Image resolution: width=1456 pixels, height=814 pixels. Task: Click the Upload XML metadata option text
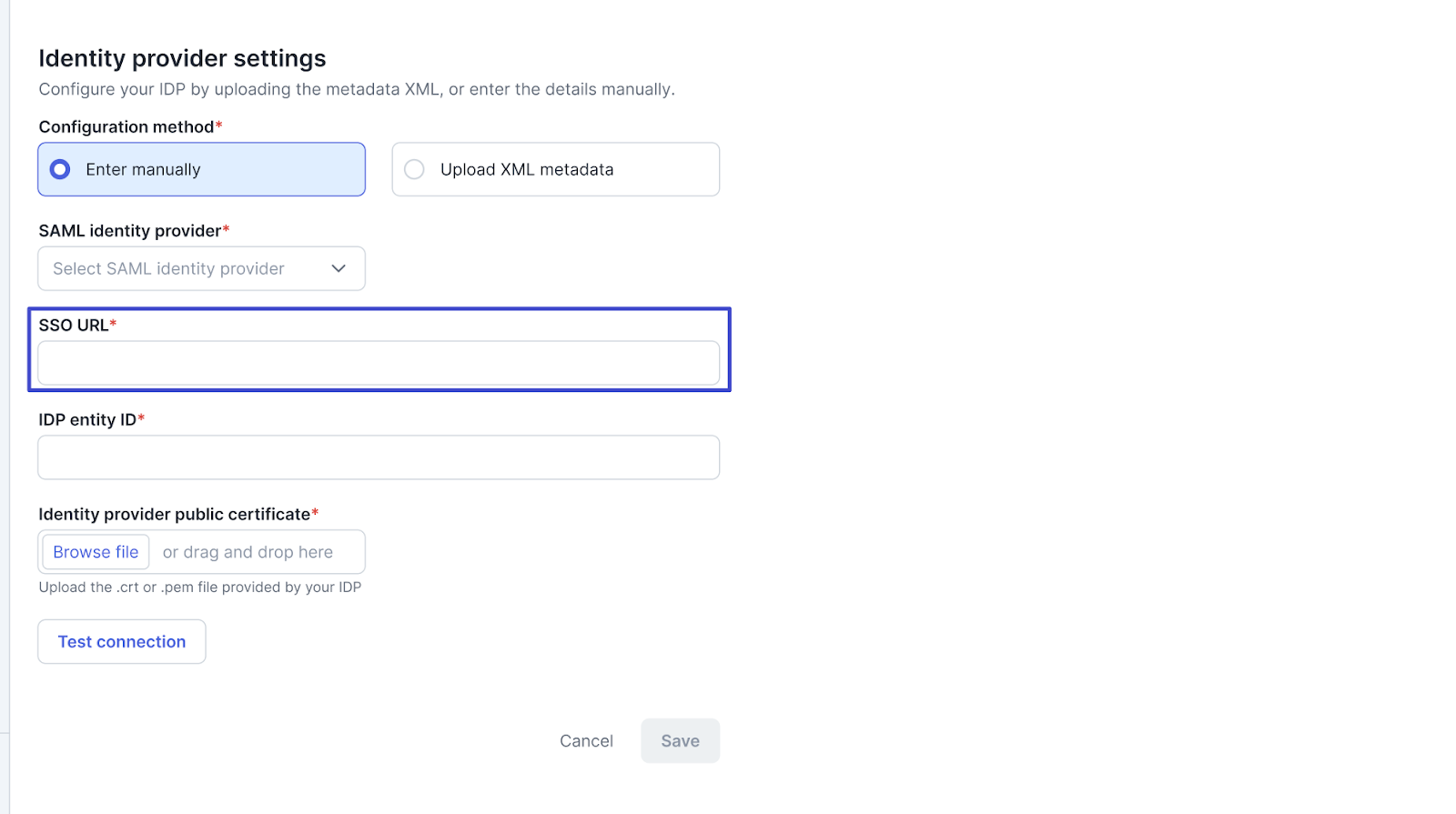527,169
